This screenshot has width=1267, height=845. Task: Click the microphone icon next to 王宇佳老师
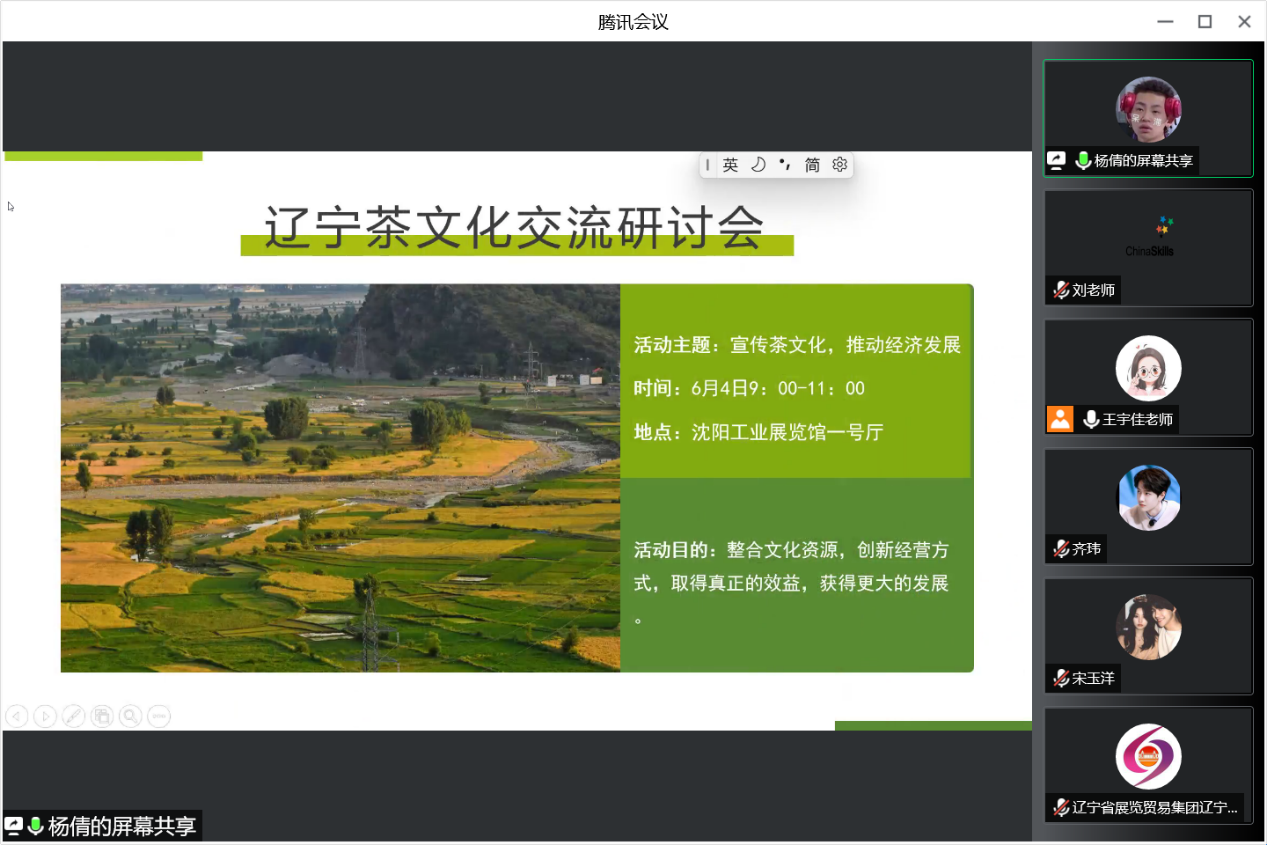[x=1091, y=420]
